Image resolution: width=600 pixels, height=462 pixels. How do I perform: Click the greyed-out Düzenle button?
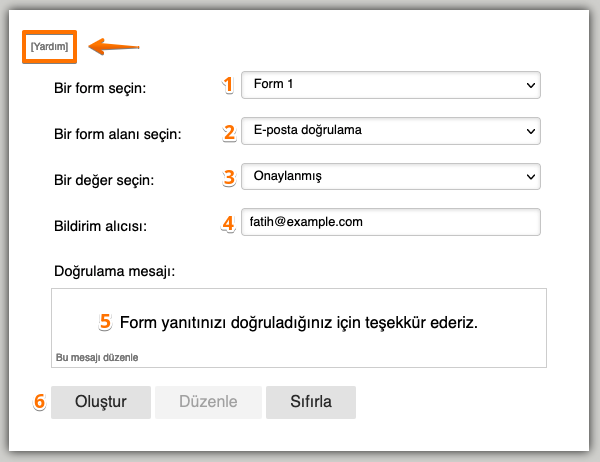pyautogui.click(x=208, y=402)
